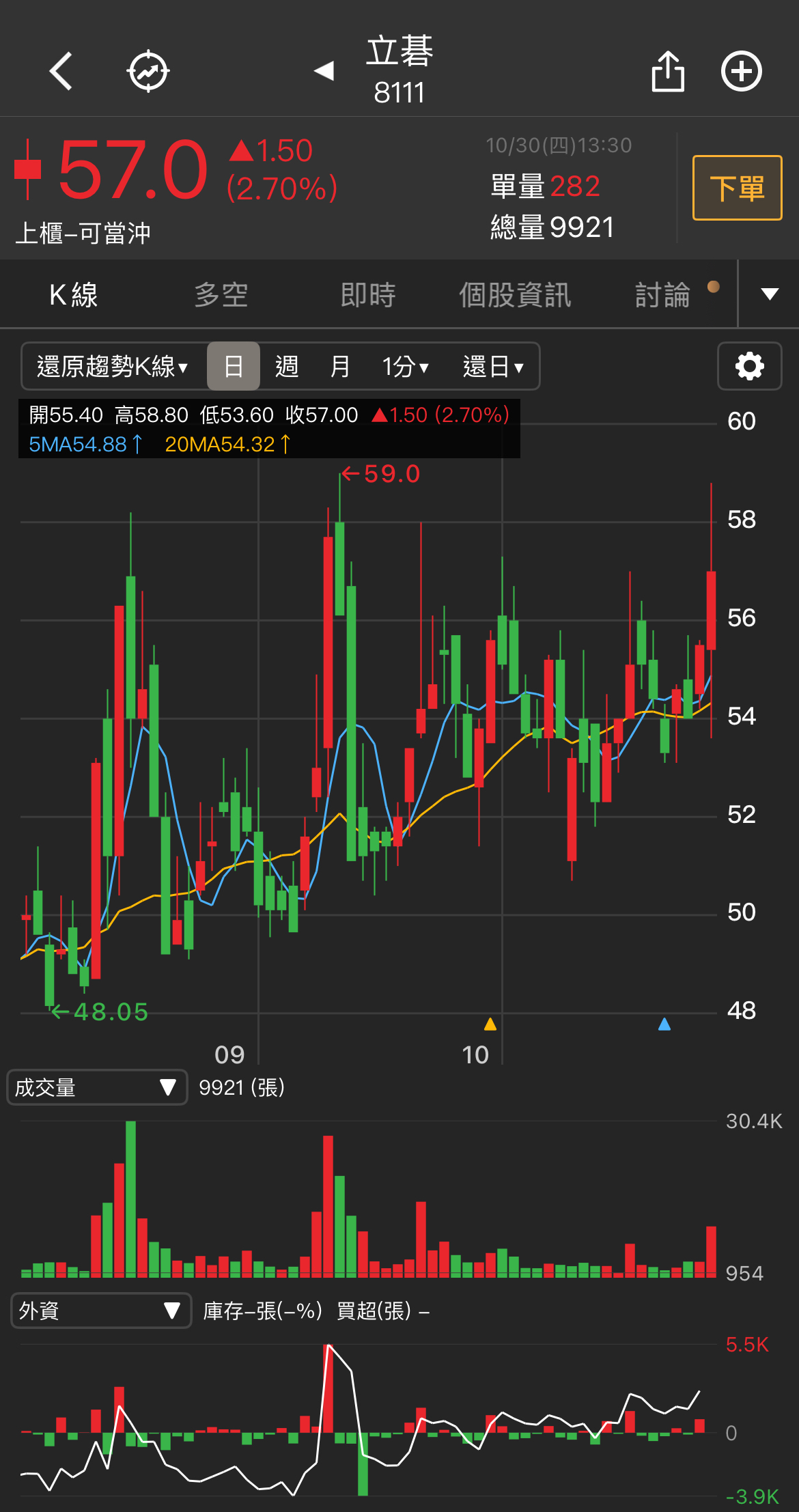Viewport: 799px width, 1512px height.
Task: Tap the back arrow icon
Action: (x=61, y=71)
